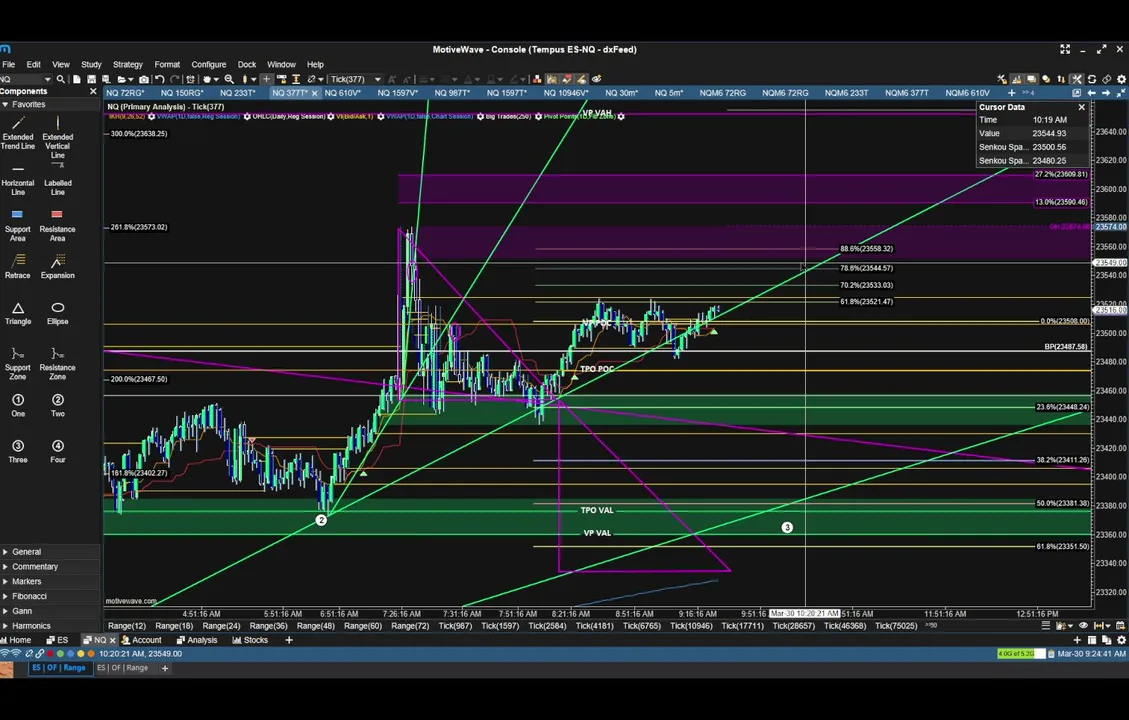Viewport: 1129px width, 720px height.
Task: Open the Account page tab
Action: pos(142,640)
